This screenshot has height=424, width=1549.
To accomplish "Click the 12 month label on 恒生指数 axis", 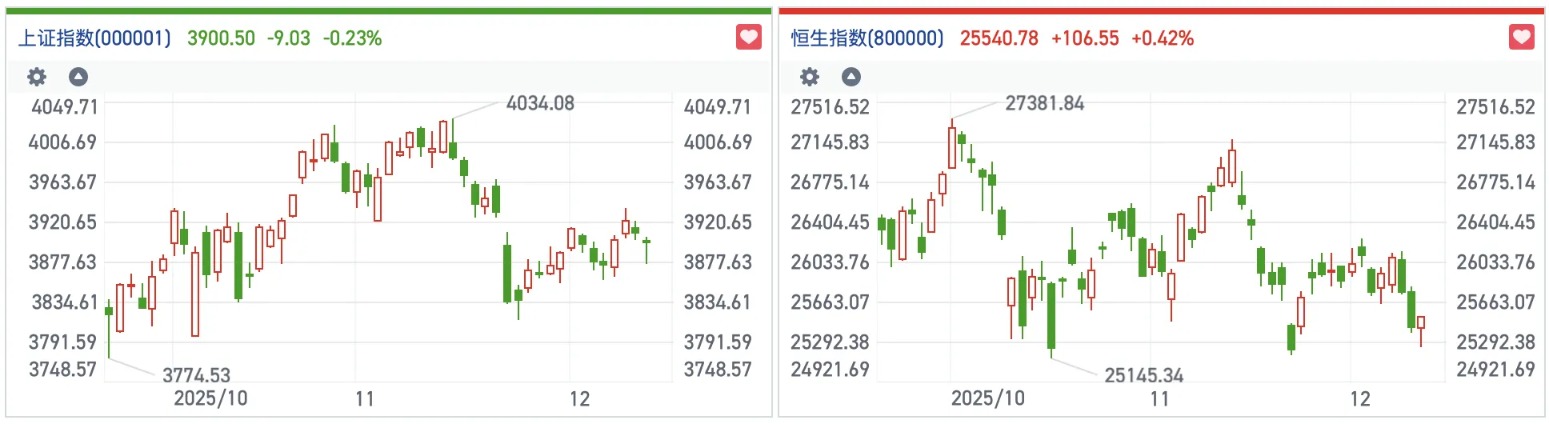I will 1360,399.
